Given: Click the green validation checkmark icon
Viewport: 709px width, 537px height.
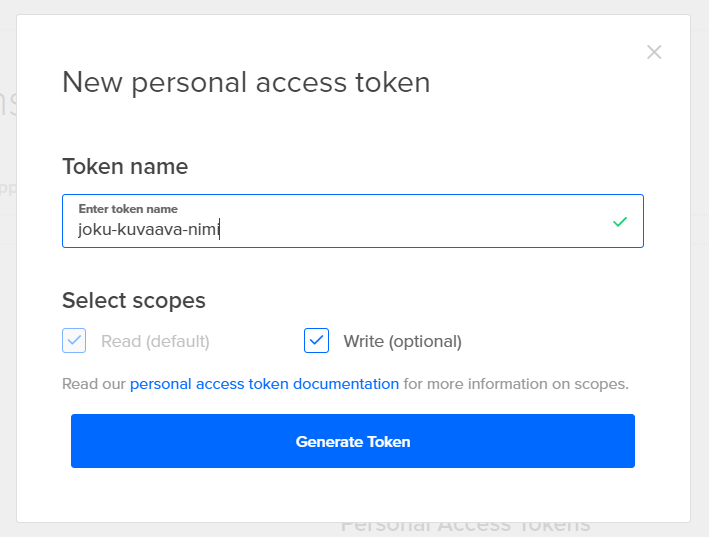Looking at the screenshot, I should tap(620, 221).
